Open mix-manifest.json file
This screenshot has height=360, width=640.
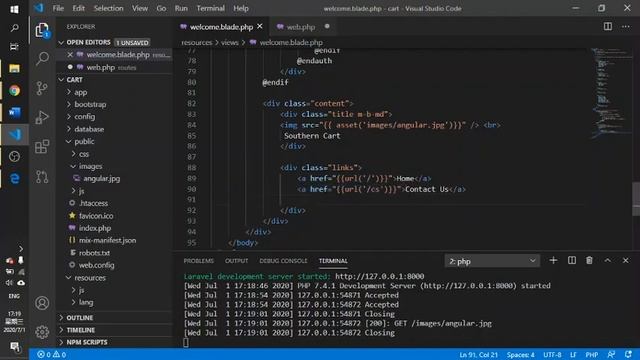107,240
